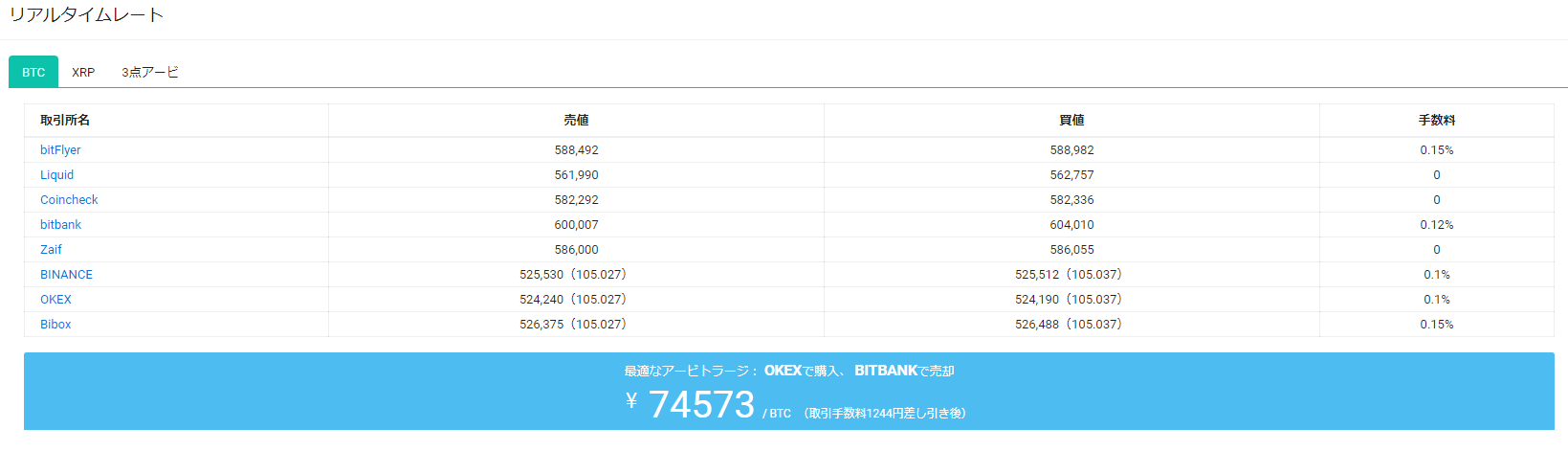This screenshot has height=474, width=1568.
Task: Open the Liquid exchange link
Action: [56, 175]
